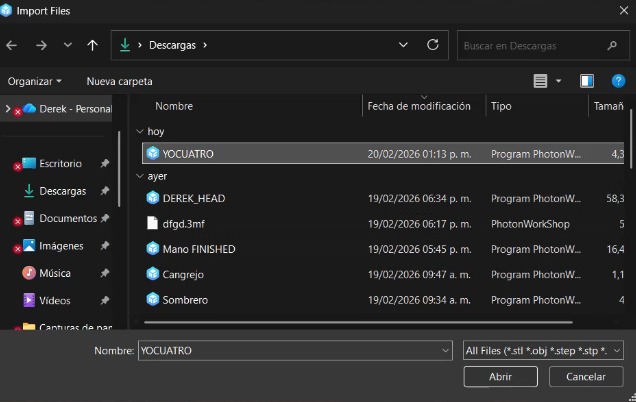
Task: Refresh the Descargas folder view
Action: click(433, 45)
